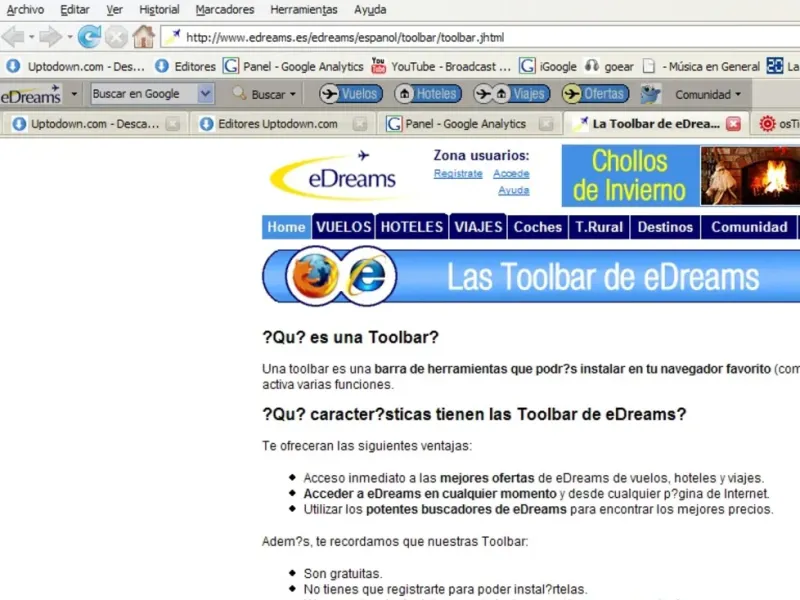The width and height of the screenshot is (800, 600).
Task: Click the Viajes toolbar button
Action: (x=512, y=94)
